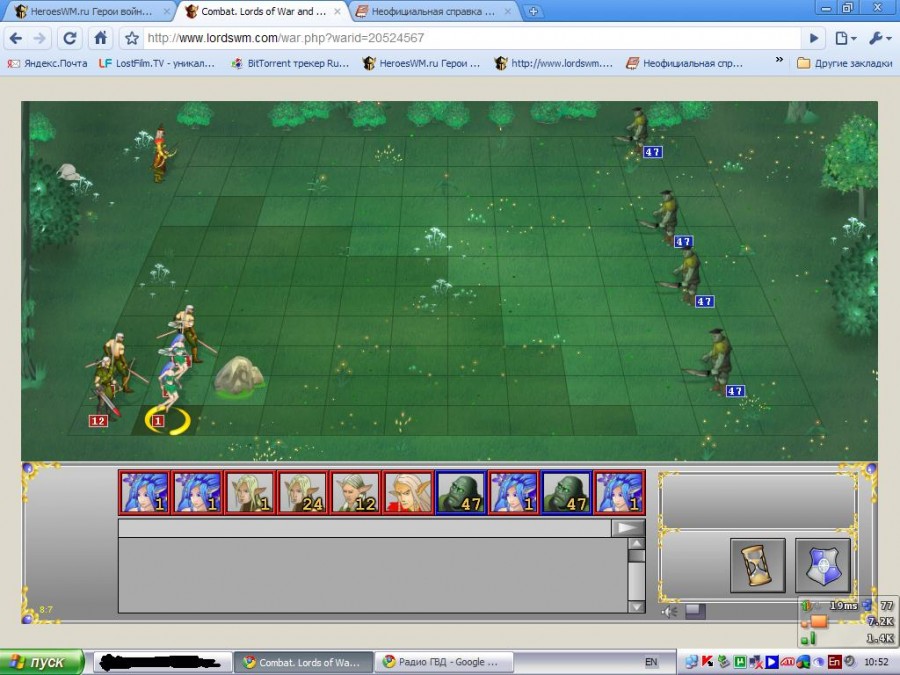The height and width of the screenshot is (675, 900).
Task: Close the Неофициальная справка tab
Action: coord(509,11)
